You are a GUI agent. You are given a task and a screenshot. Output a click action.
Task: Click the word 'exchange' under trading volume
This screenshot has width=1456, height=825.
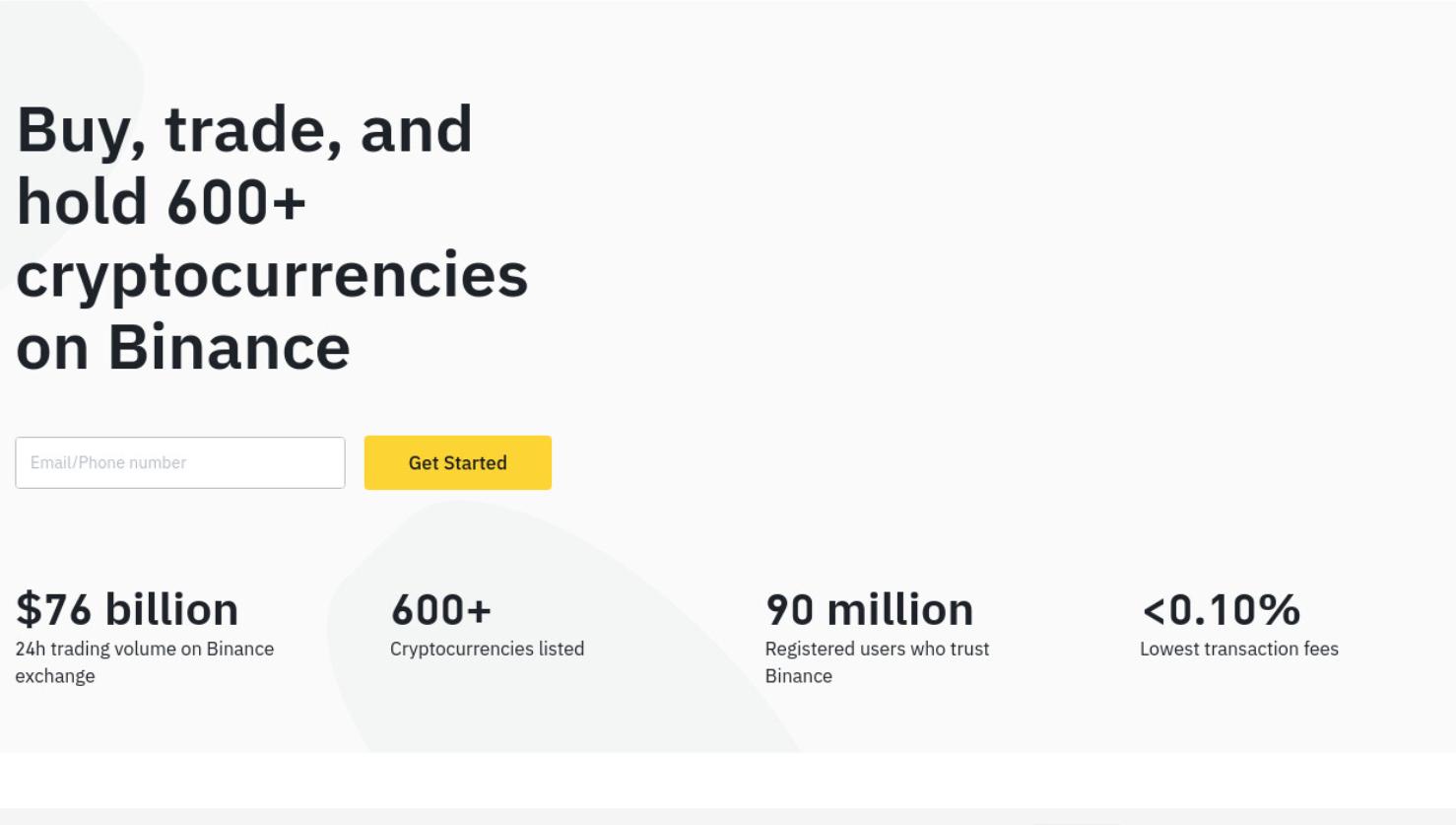55,676
